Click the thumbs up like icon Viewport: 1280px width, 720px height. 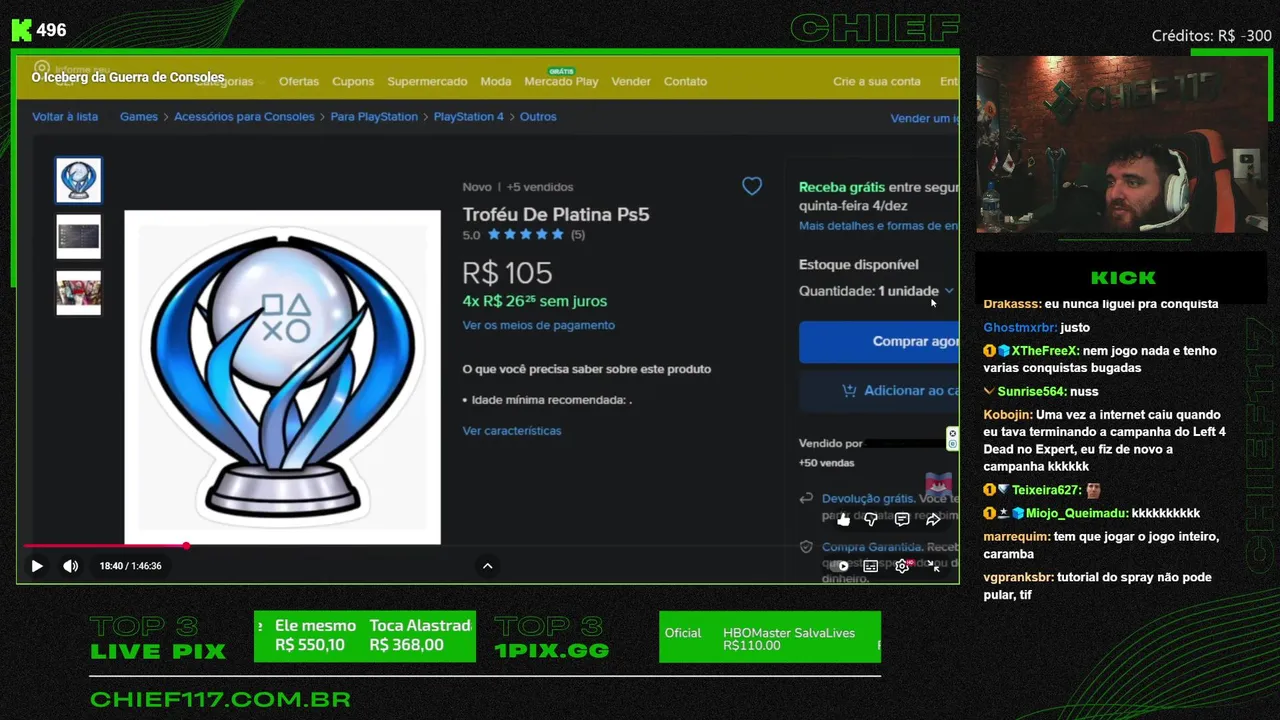coord(843,519)
